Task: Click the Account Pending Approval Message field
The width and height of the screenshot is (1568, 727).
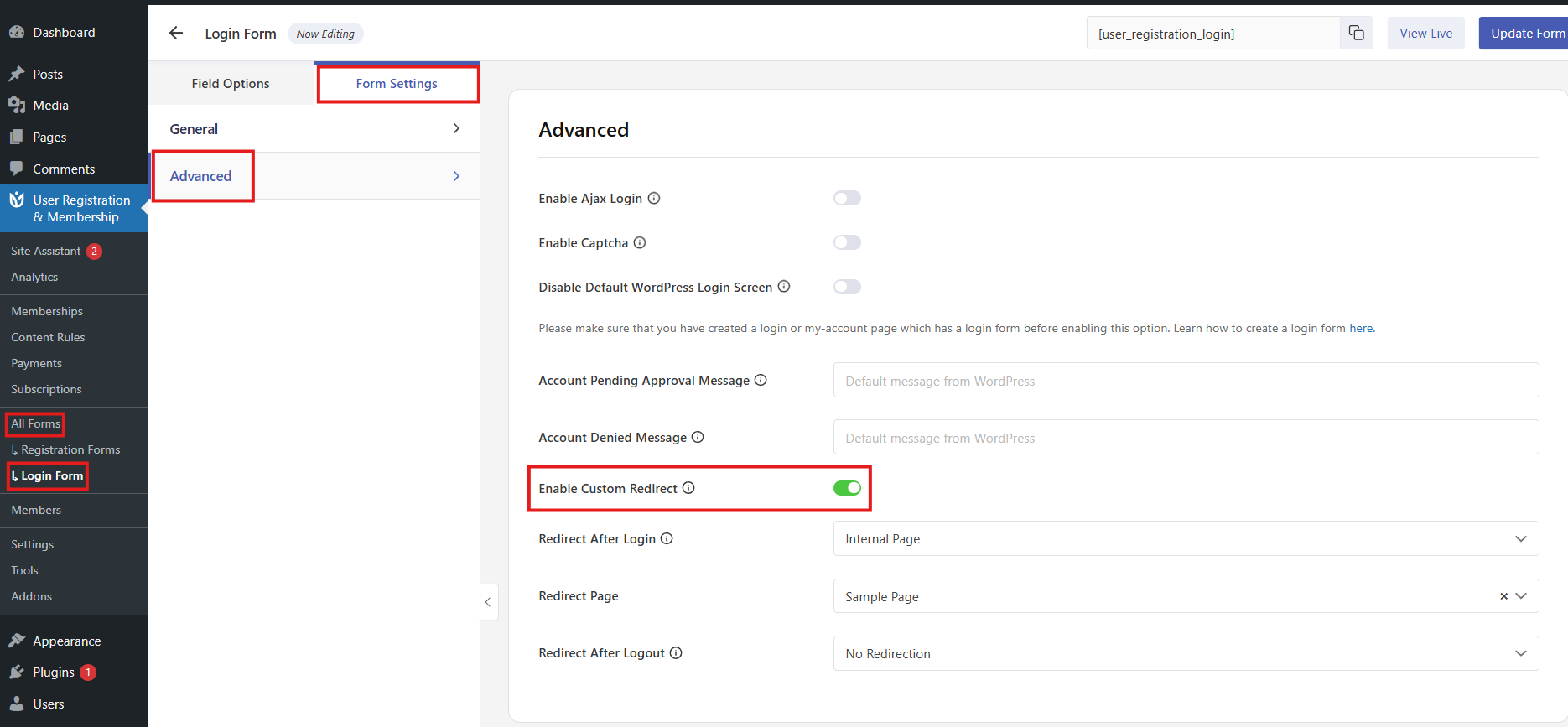Action: pos(1186,380)
